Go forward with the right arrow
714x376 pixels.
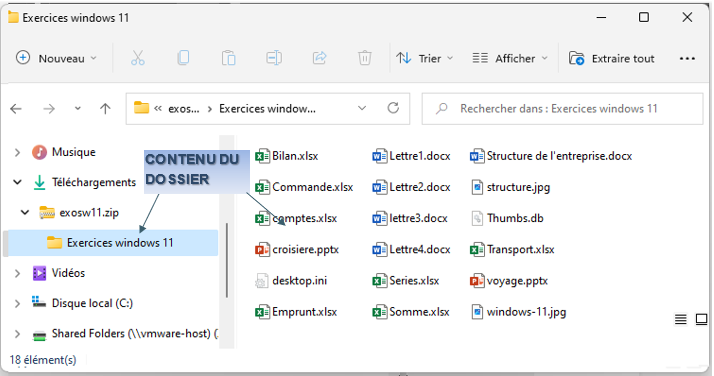49,109
